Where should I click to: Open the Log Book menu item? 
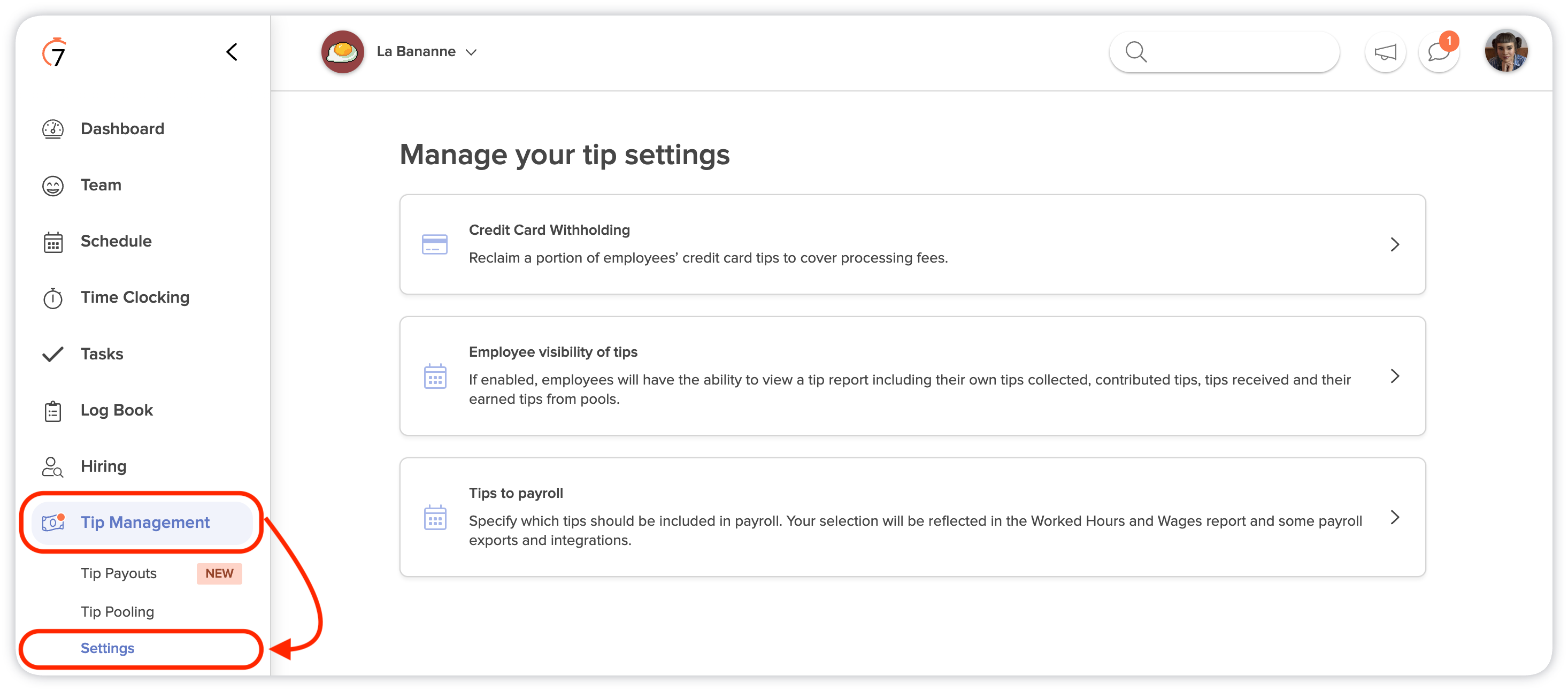(117, 410)
